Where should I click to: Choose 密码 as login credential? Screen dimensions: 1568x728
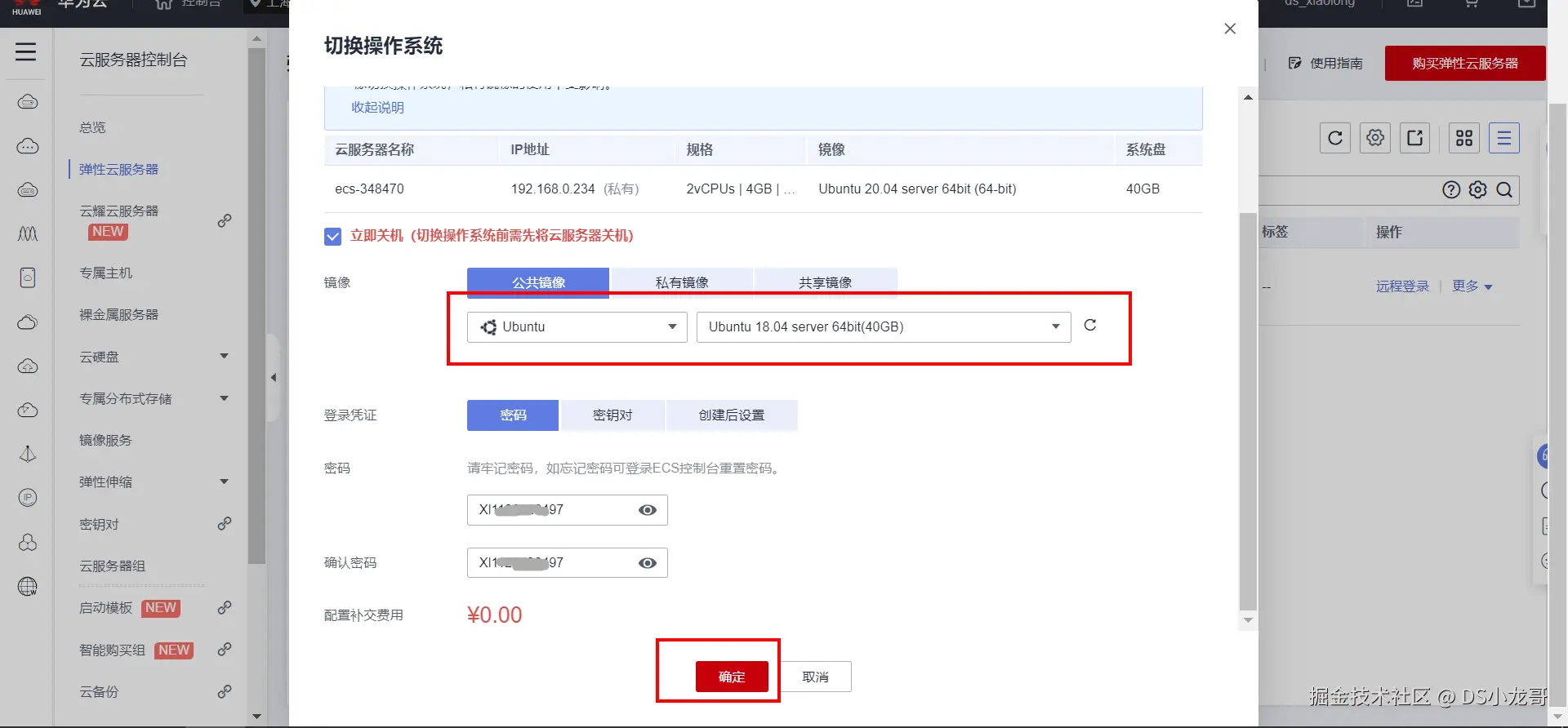pos(513,415)
